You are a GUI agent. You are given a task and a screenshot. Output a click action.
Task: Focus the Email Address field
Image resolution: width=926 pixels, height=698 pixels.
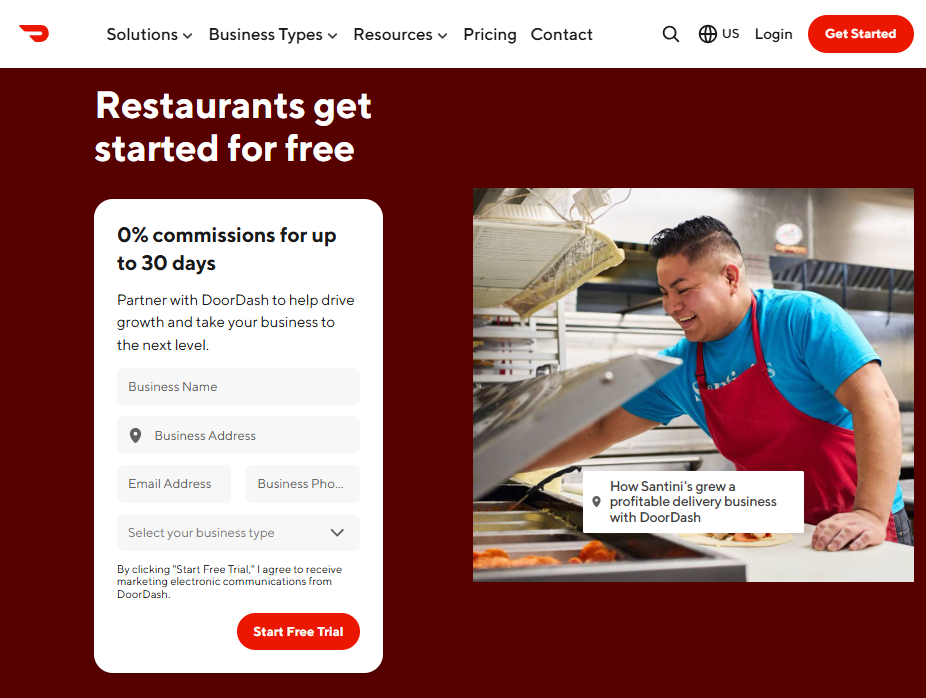pos(174,484)
